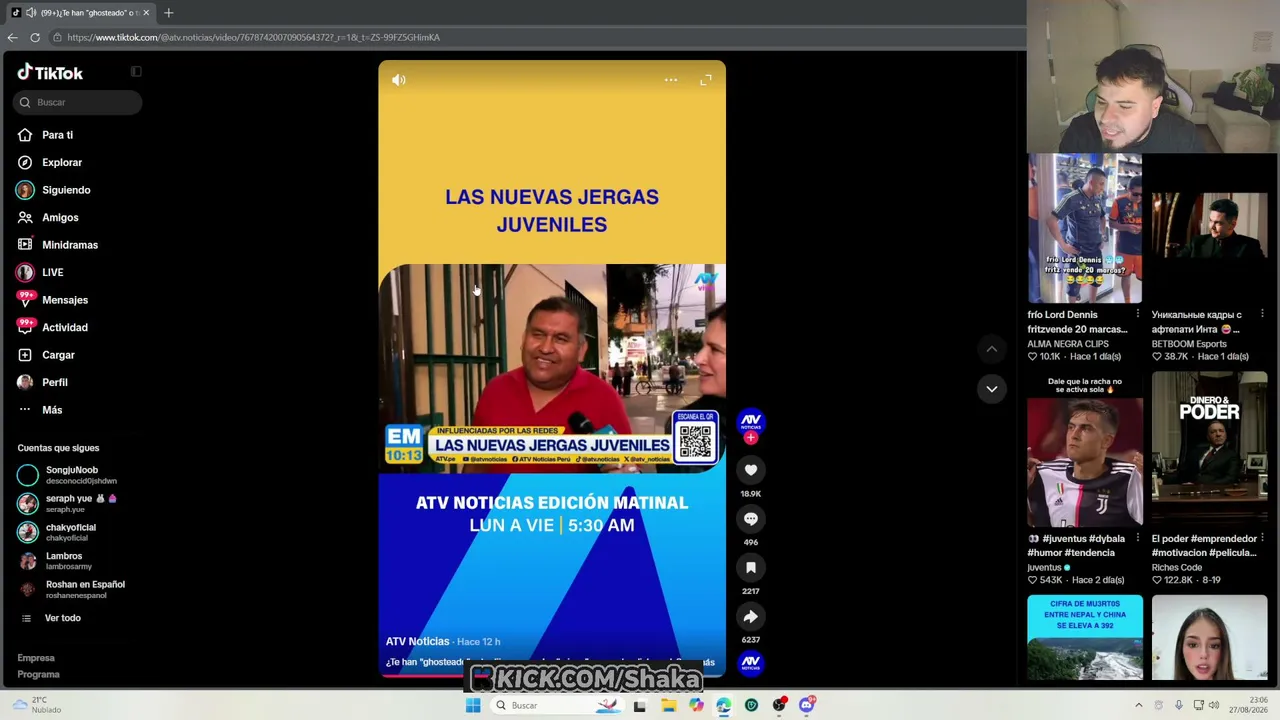Open the ALMA NEGRA CLIPS channel
1280x720 pixels.
[1068, 344]
